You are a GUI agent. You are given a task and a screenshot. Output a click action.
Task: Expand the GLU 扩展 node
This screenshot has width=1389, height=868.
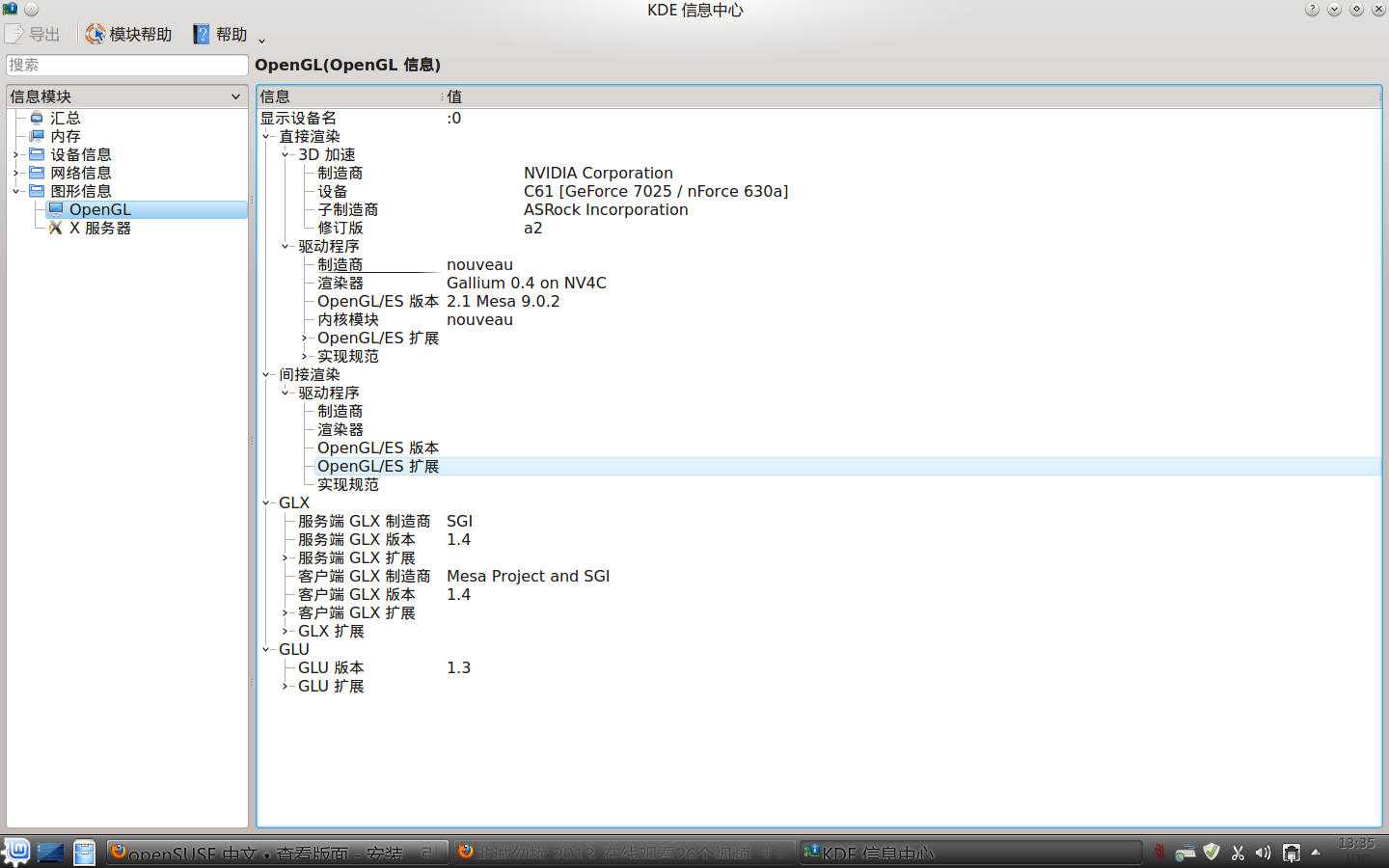coord(286,686)
